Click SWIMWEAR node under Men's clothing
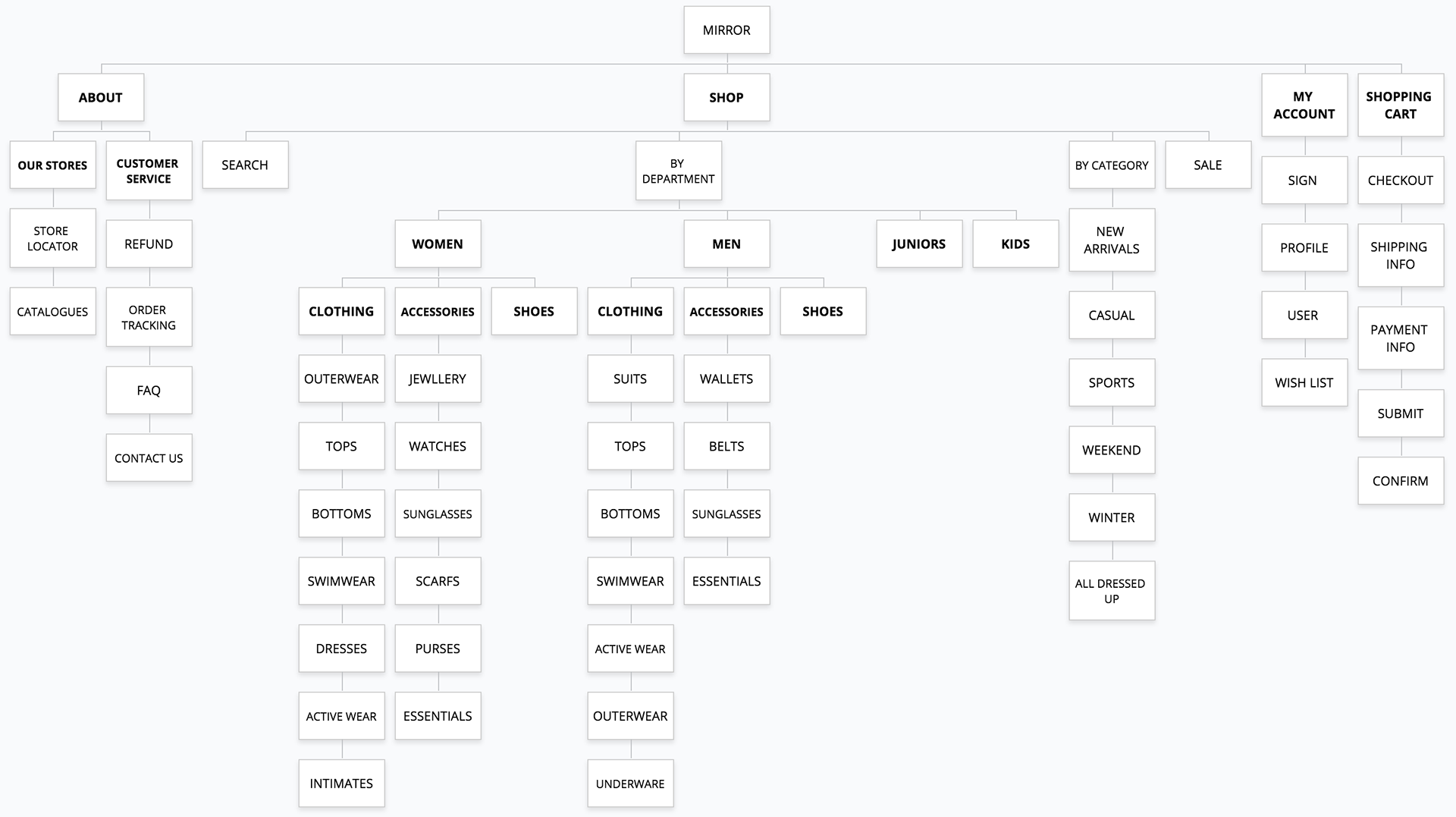The width and height of the screenshot is (1456, 817). (630, 581)
